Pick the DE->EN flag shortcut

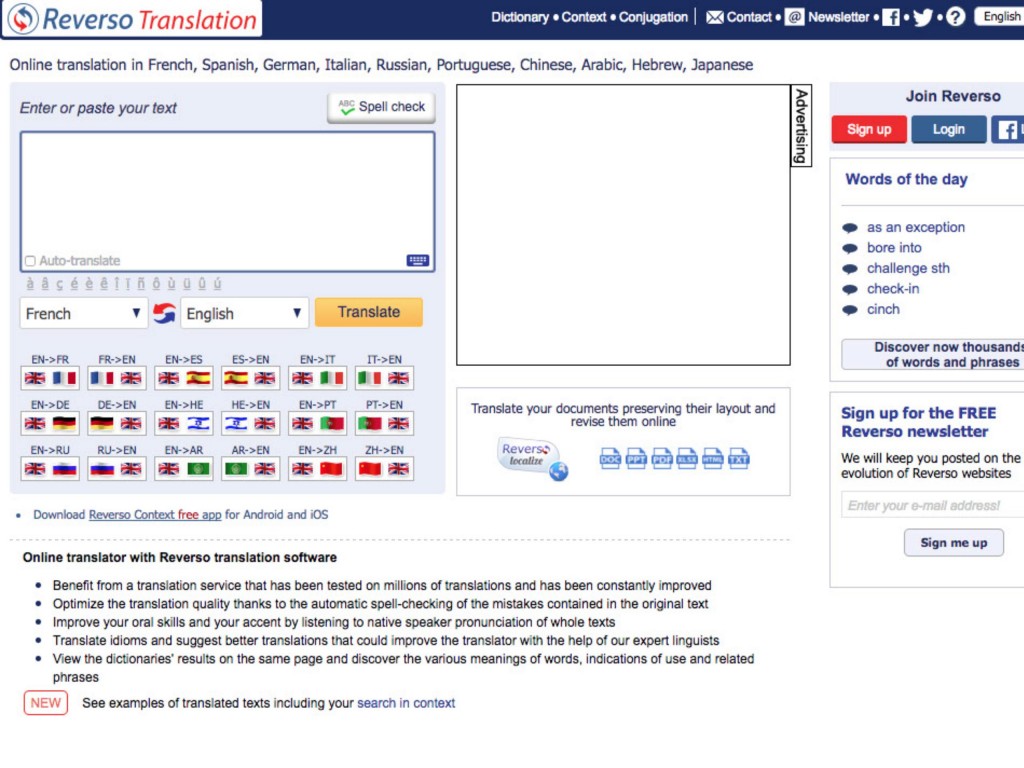pyautogui.click(x=117, y=423)
